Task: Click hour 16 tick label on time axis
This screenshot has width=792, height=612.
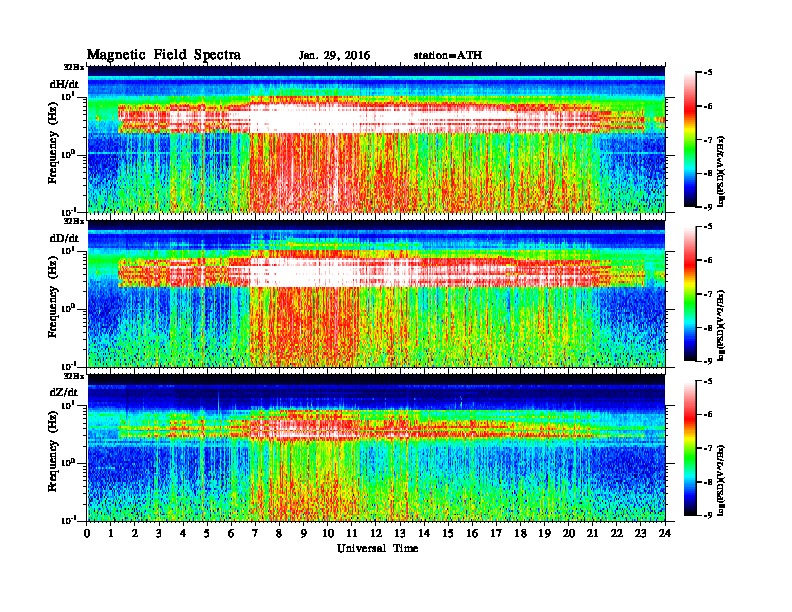Action: click(x=472, y=533)
